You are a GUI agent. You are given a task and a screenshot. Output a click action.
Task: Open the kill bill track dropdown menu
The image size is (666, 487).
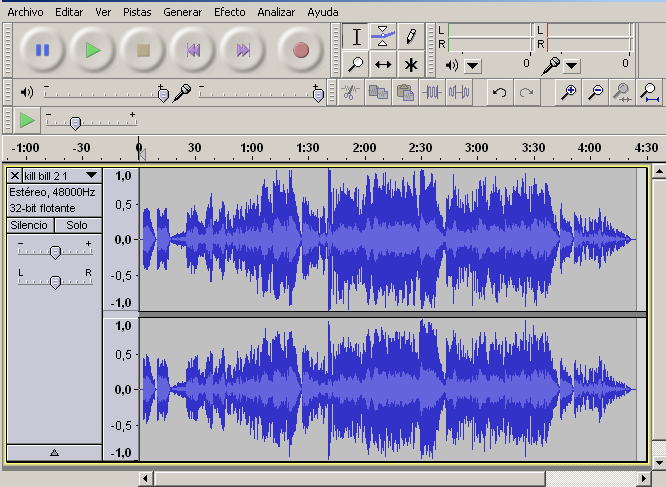pos(91,176)
